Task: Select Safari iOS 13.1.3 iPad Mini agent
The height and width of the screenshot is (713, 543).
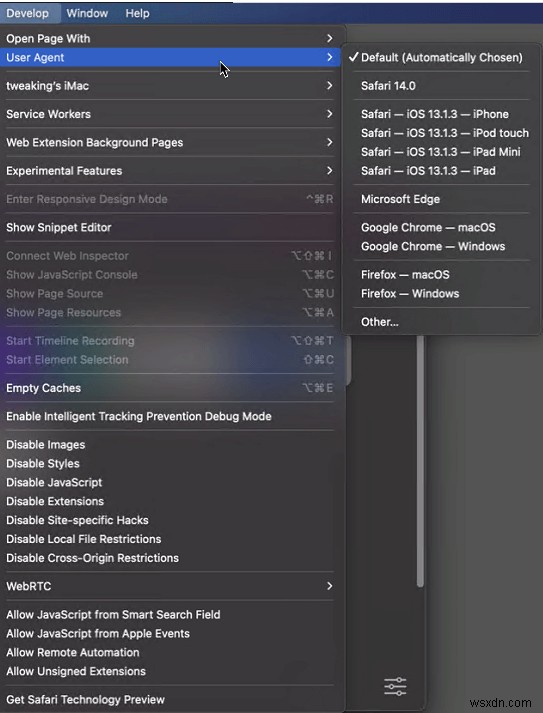Action: tap(441, 152)
